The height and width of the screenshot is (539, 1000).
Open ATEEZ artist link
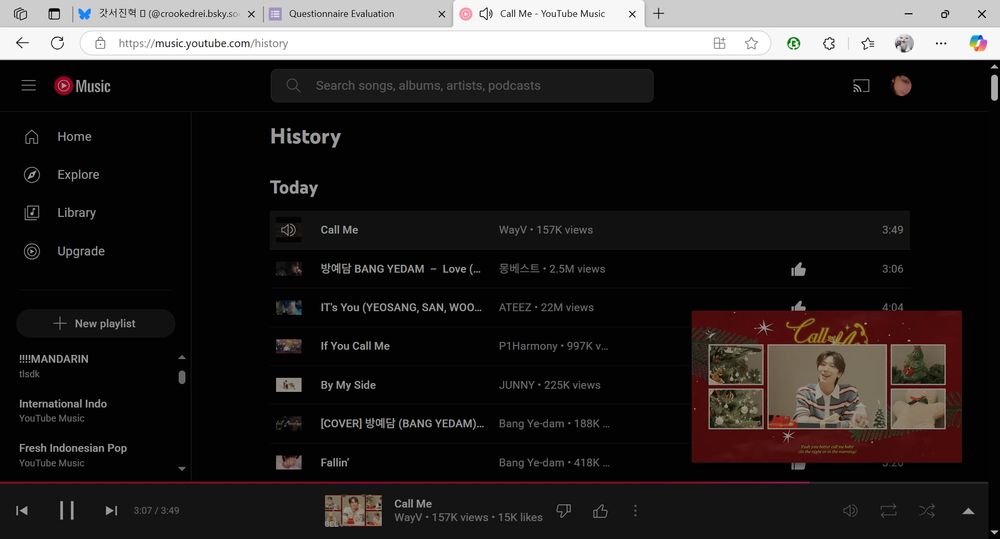click(515, 307)
